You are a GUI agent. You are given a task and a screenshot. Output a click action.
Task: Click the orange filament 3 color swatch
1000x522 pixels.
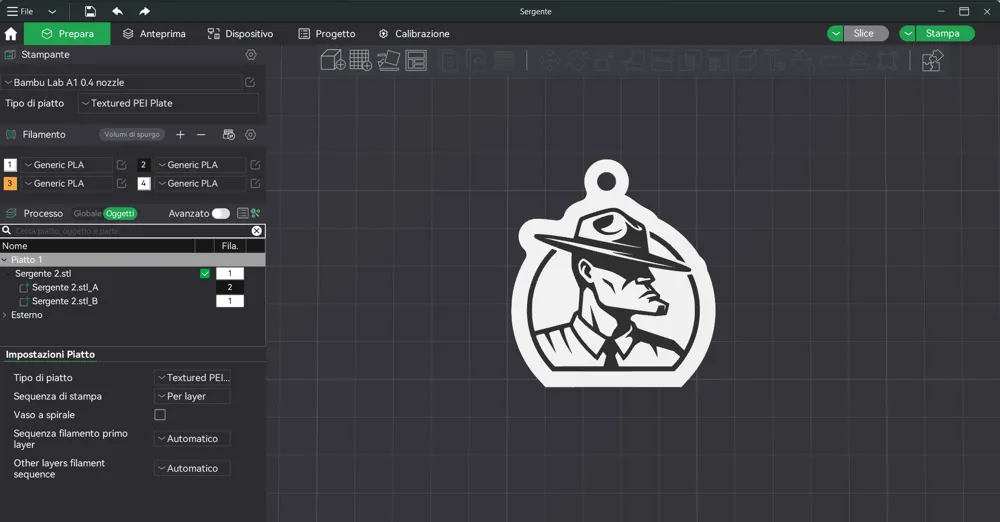click(x=10, y=184)
